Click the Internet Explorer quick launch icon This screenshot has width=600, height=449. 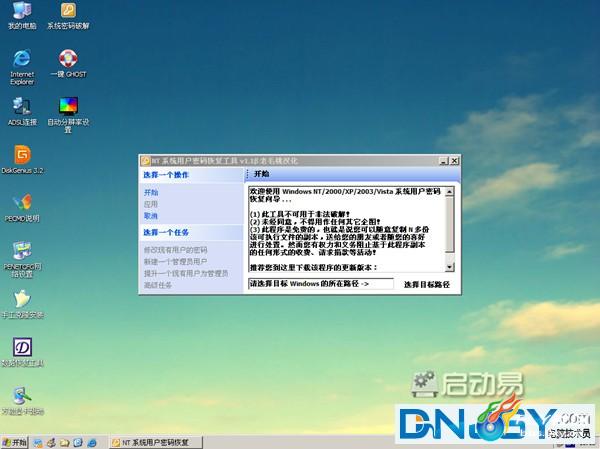point(92,443)
